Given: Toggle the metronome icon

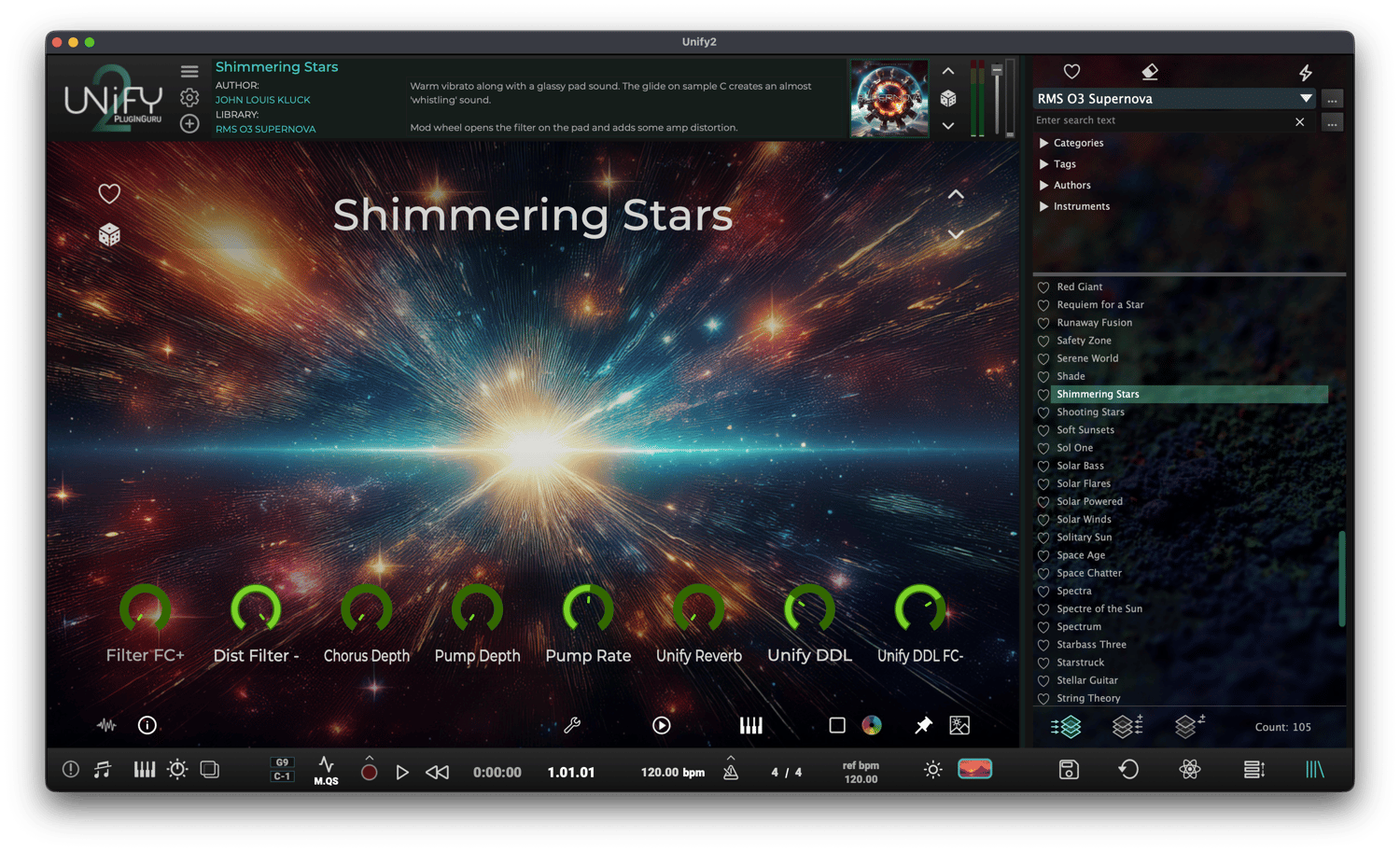Looking at the screenshot, I should click(x=731, y=771).
